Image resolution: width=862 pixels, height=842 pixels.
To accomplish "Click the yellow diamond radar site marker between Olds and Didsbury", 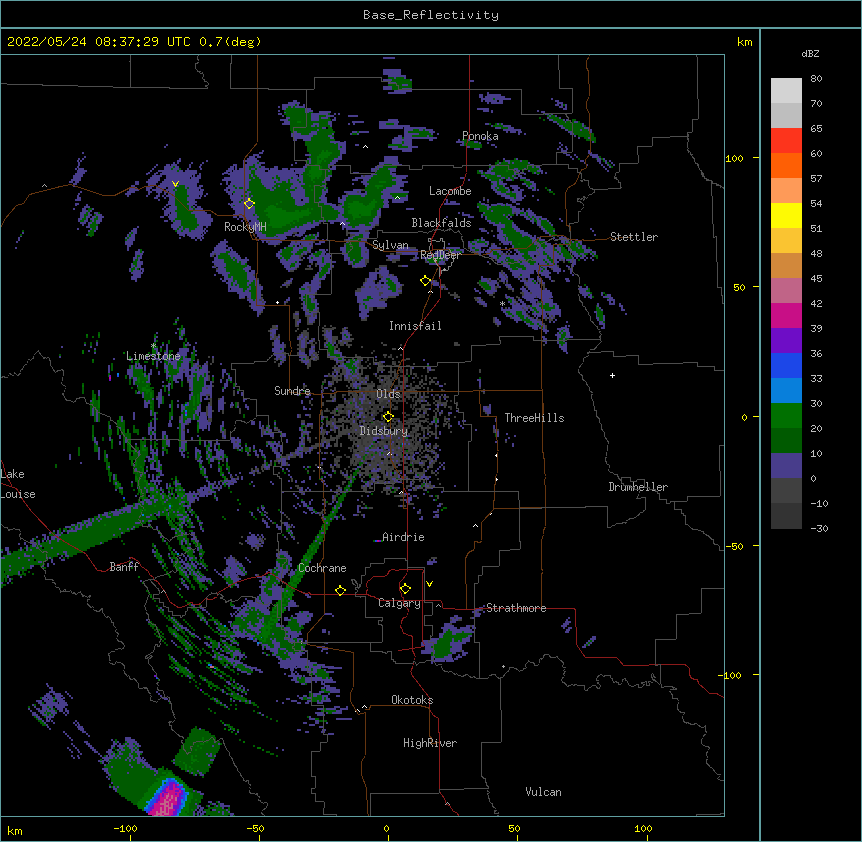I will coord(388,417).
